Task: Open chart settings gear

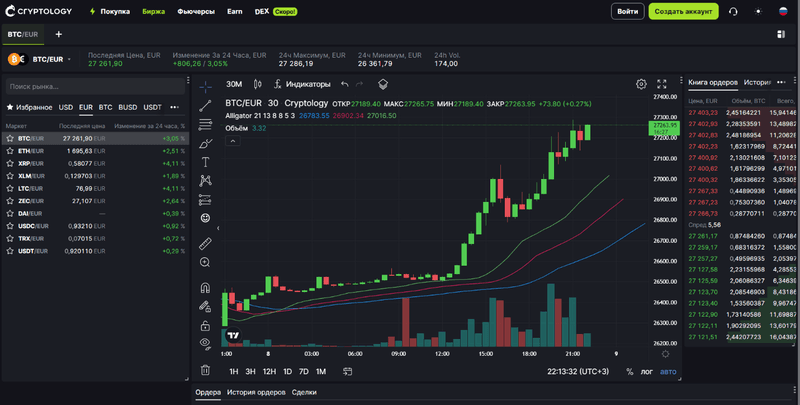Action: pos(641,84)
